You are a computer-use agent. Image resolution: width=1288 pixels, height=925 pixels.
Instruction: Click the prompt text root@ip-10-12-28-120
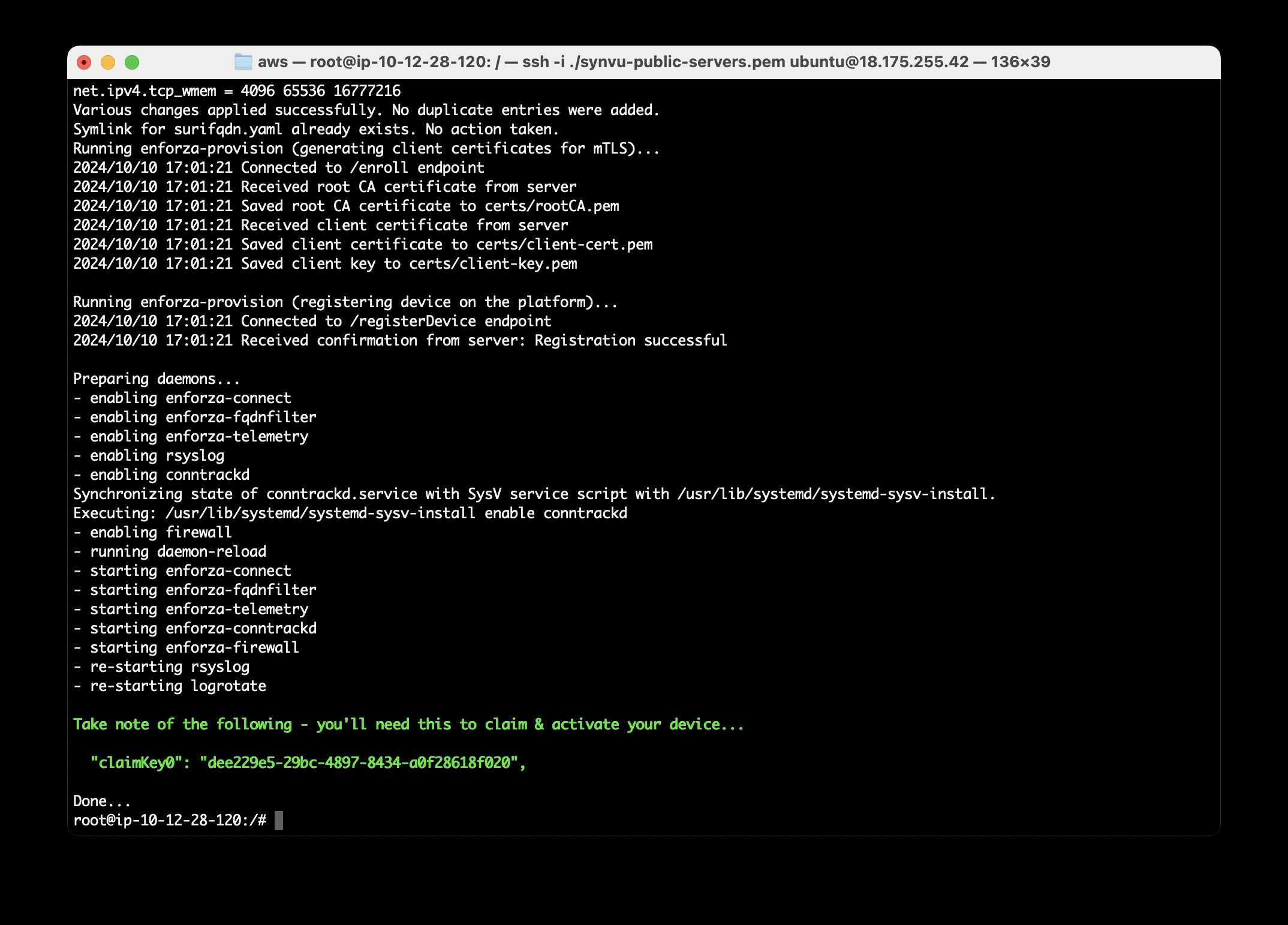[x=157, y=820]
